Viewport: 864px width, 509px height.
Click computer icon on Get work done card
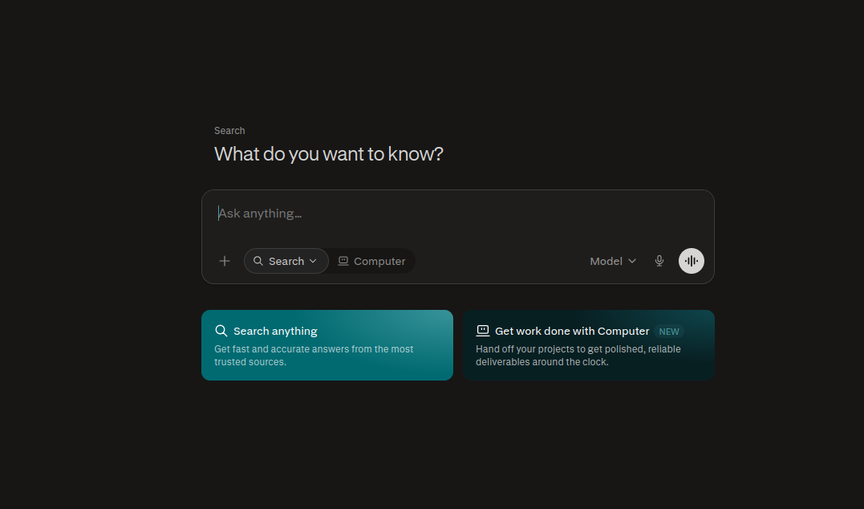[483, 331]
